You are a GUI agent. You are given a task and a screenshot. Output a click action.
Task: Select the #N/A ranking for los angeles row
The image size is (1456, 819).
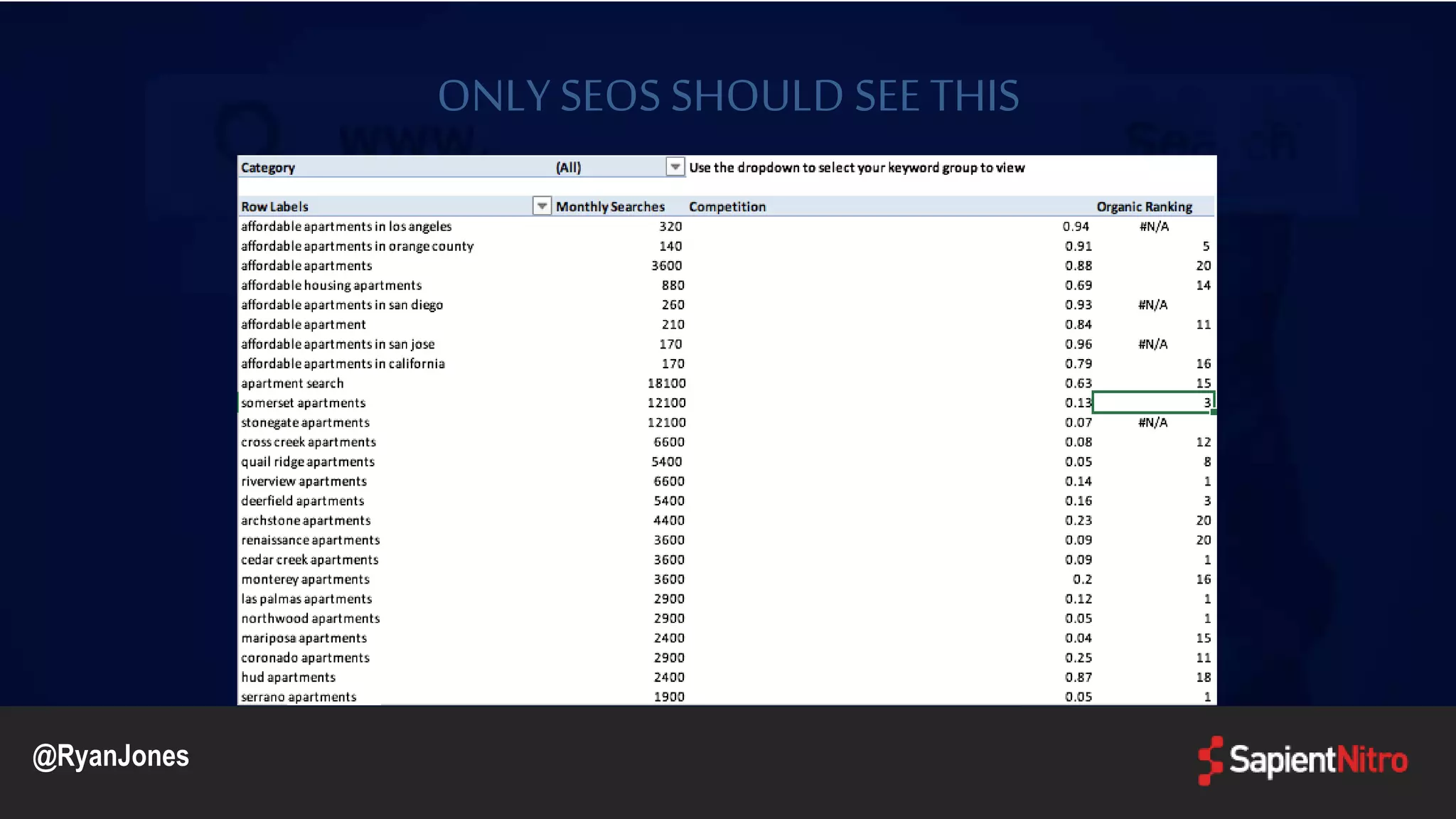(x=1154, y=226)
